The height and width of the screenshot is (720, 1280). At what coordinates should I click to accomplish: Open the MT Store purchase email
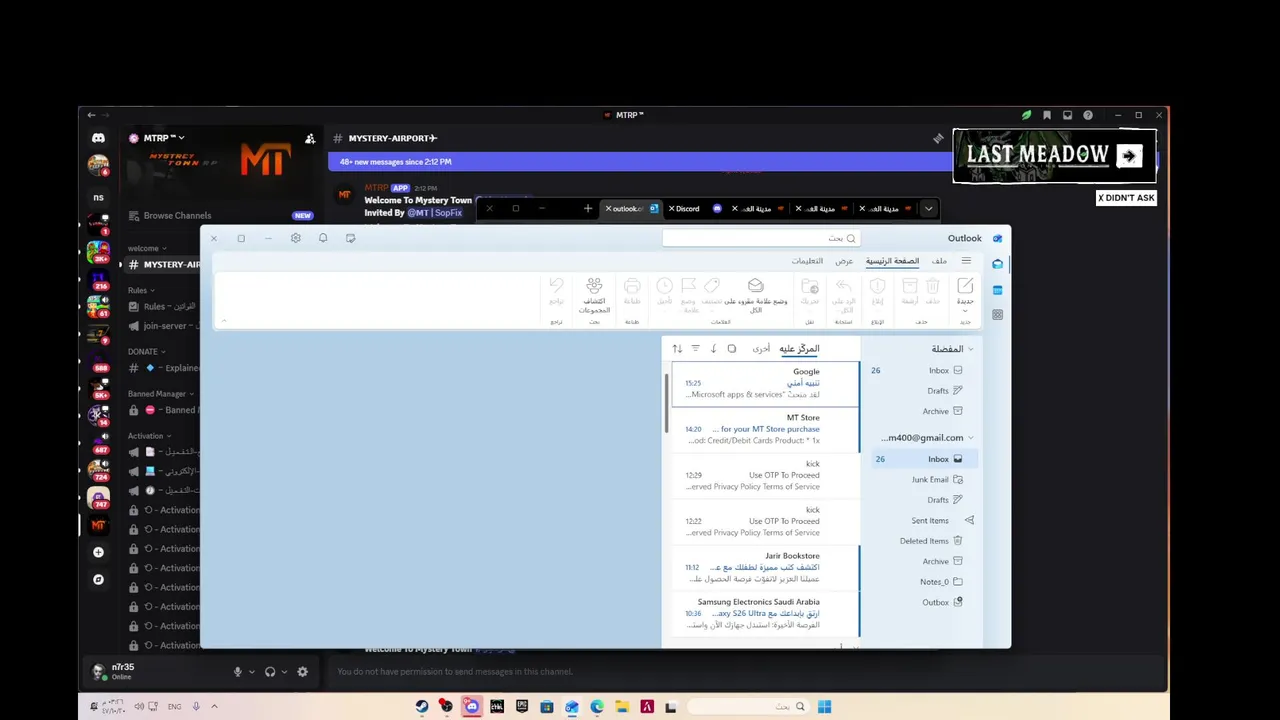765,430
